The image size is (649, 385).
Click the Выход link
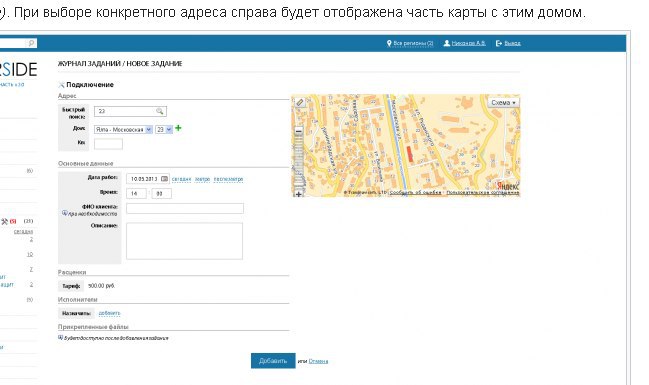point(512,43)
